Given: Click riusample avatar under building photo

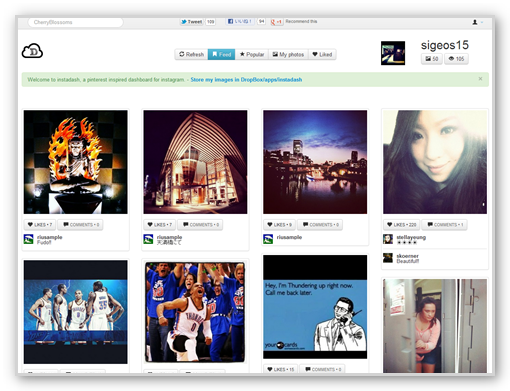Looking at the screenshot, I should point(148,239).
